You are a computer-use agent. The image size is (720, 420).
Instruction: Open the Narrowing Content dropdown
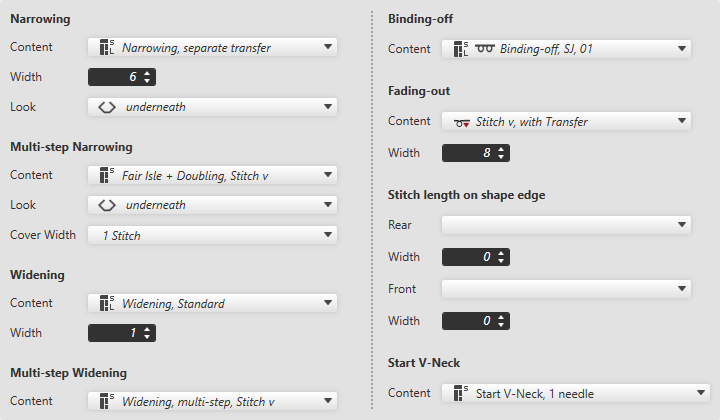[x=329, y=47]
